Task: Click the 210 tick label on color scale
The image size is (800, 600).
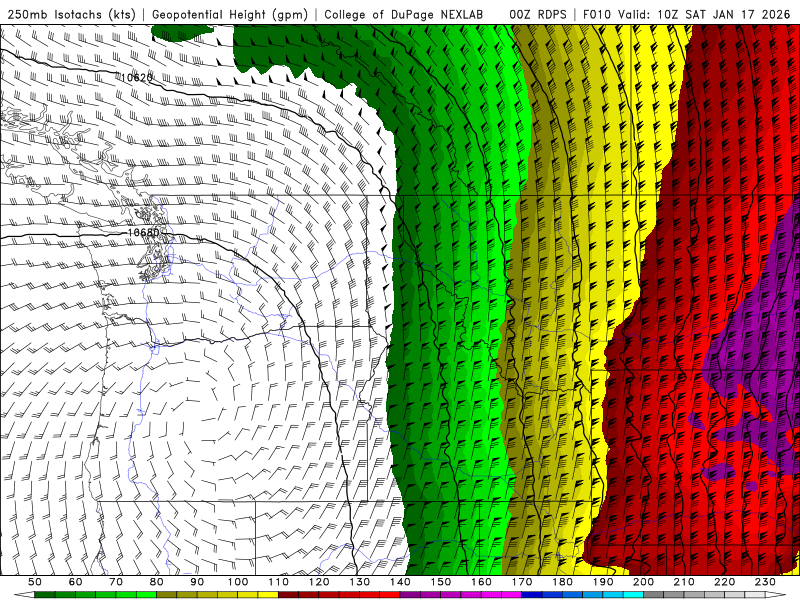Action: pyautogui.click(x=684, y=582)
